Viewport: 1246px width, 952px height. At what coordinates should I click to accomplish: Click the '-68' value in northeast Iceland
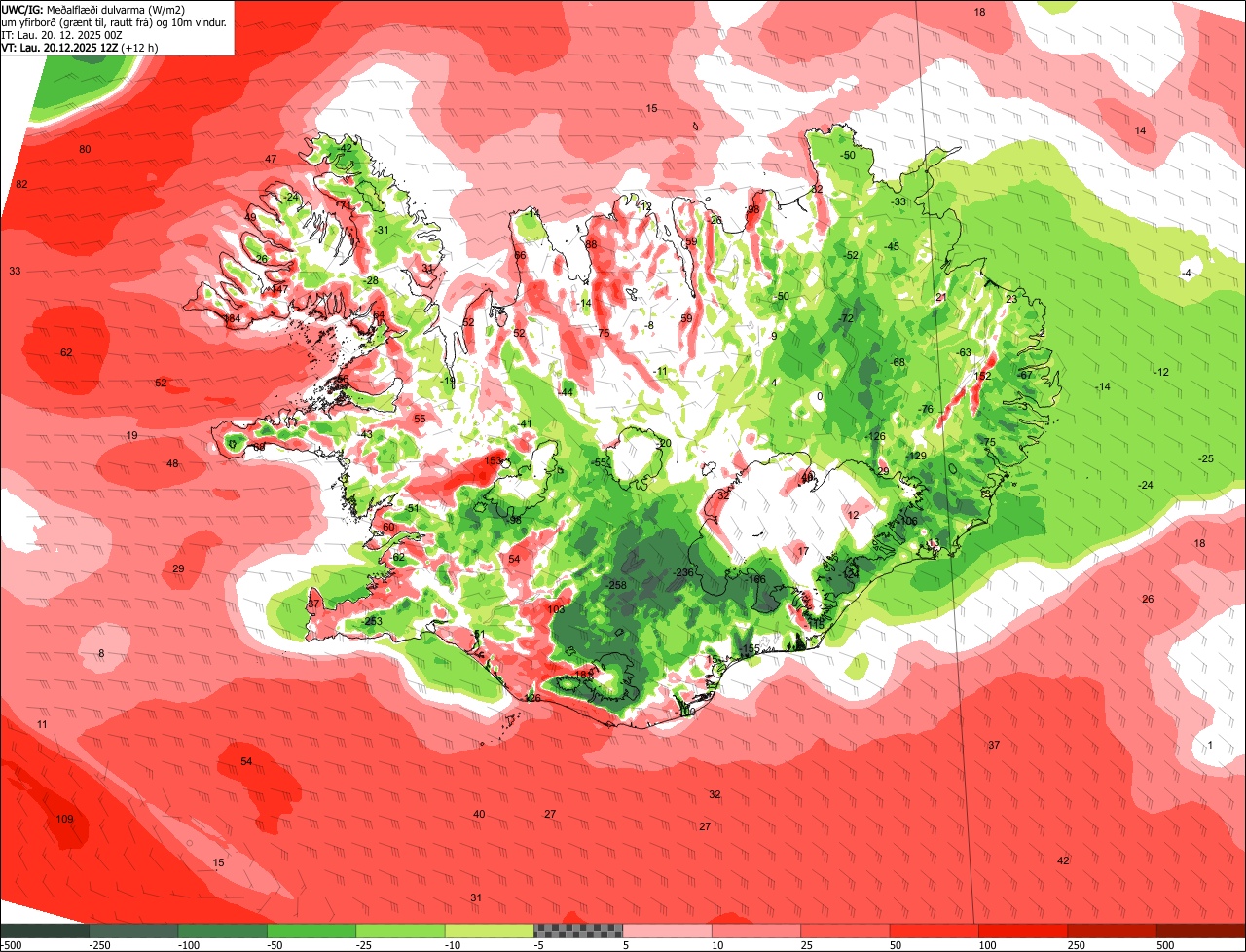click(898, 362)
